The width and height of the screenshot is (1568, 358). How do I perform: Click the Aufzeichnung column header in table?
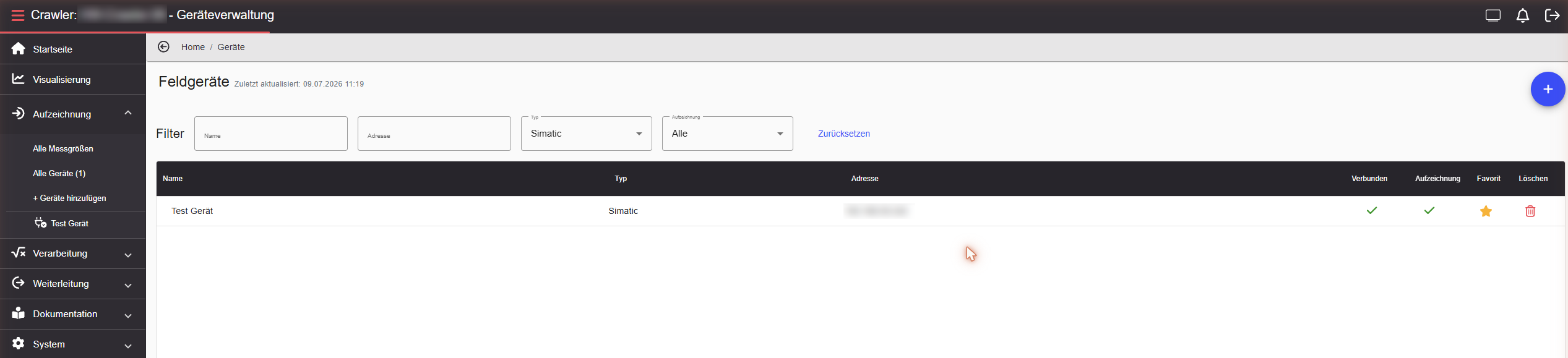1437,179
